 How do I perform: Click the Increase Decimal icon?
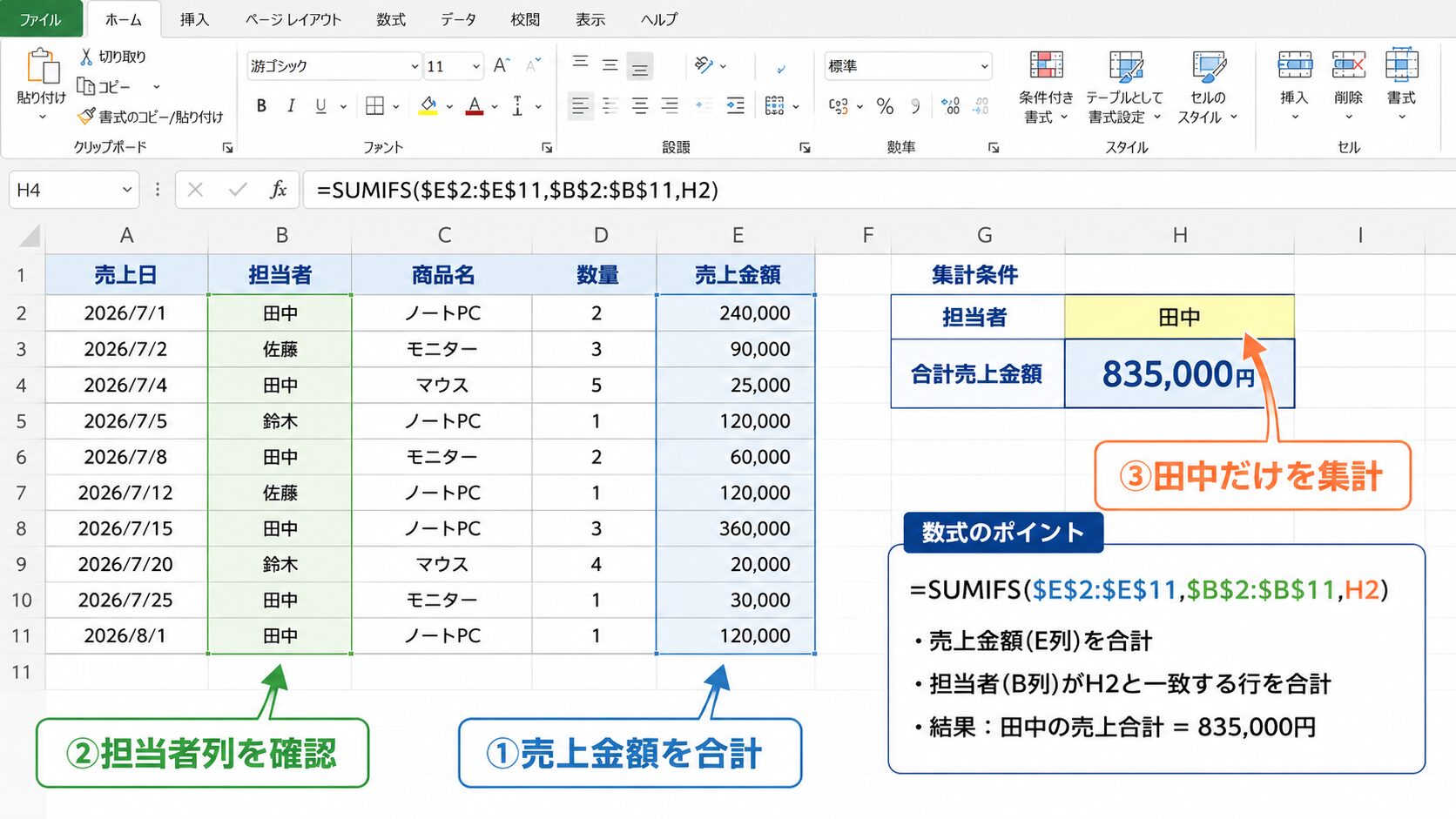[951, 106]
